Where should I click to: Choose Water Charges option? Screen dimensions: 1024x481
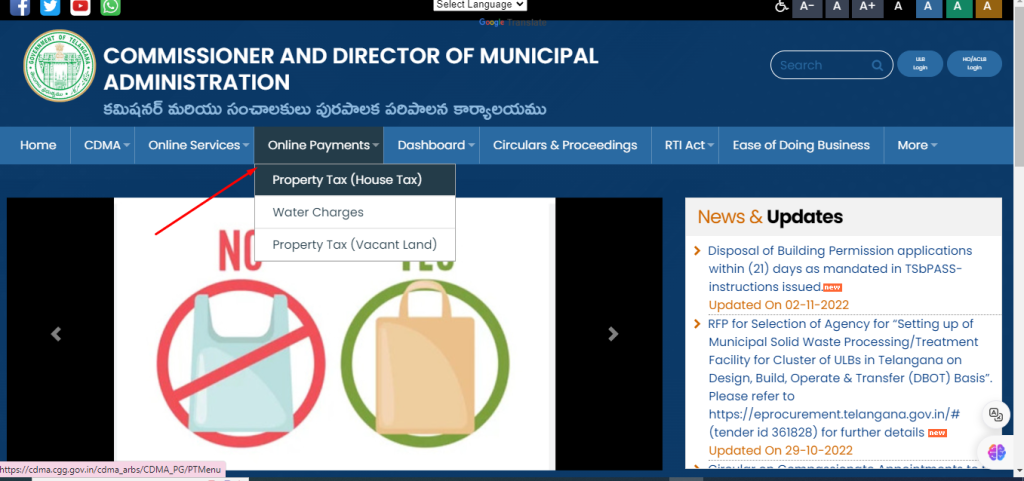[x=355, y=212]
